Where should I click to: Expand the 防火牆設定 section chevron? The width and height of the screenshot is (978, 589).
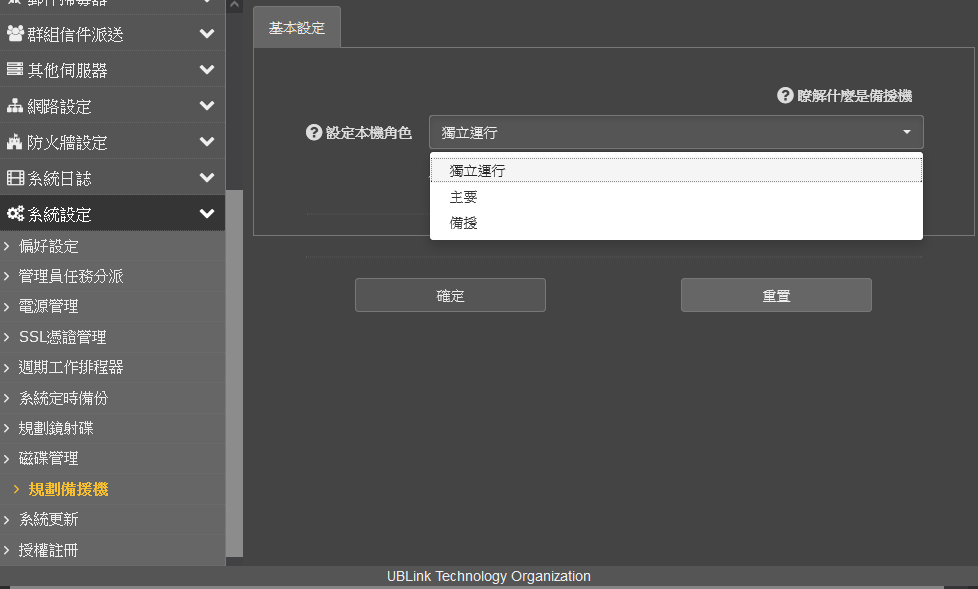point(207,142)
